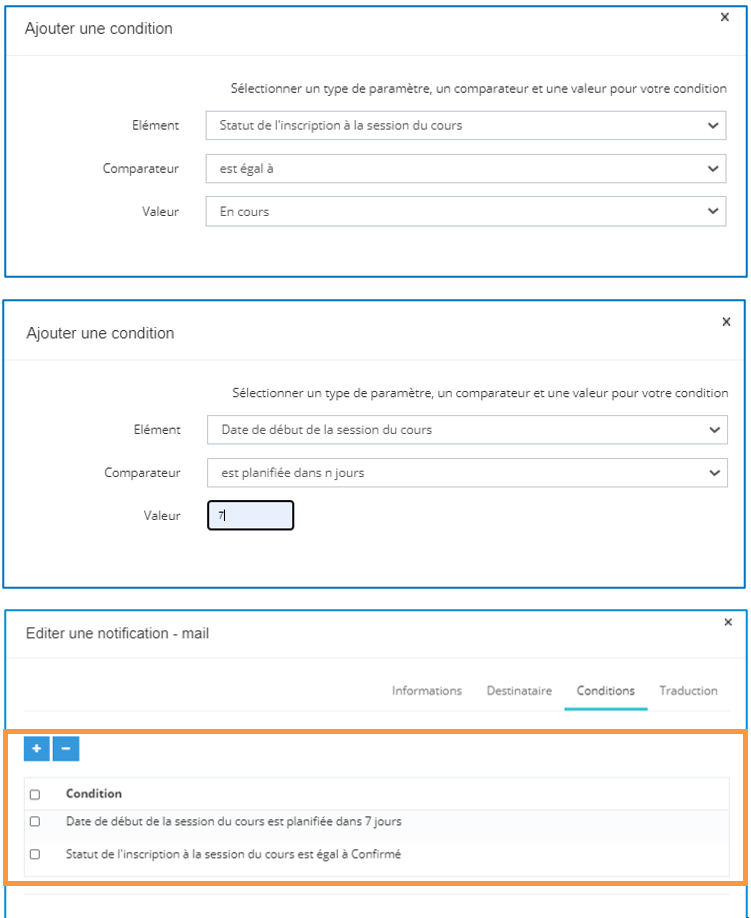The height and width of the screenshot is (918, 751).
Task: Open the Statut de l'inscription Elément dropdown
Action: tap(465, 126)
